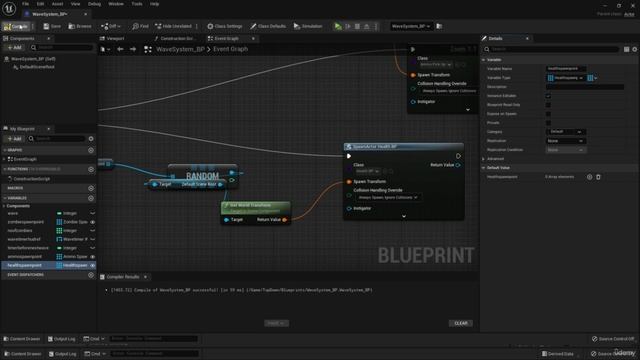The height and width of the screenshot is (360, 640).
Task: Open the Edit menu
Action: point(40,4)
